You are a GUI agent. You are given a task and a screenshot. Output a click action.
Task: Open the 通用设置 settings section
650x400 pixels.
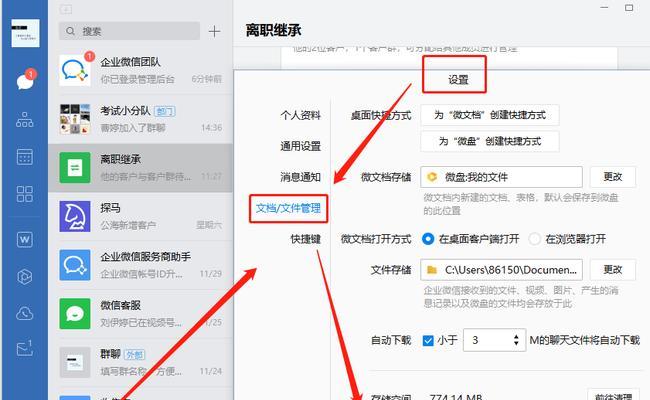301,146
